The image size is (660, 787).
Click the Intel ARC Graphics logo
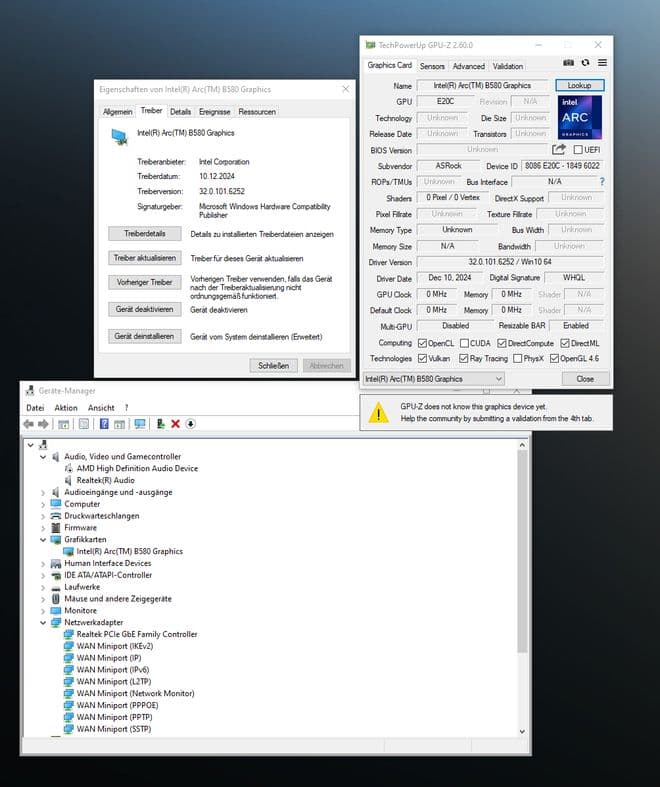point(580,117)
